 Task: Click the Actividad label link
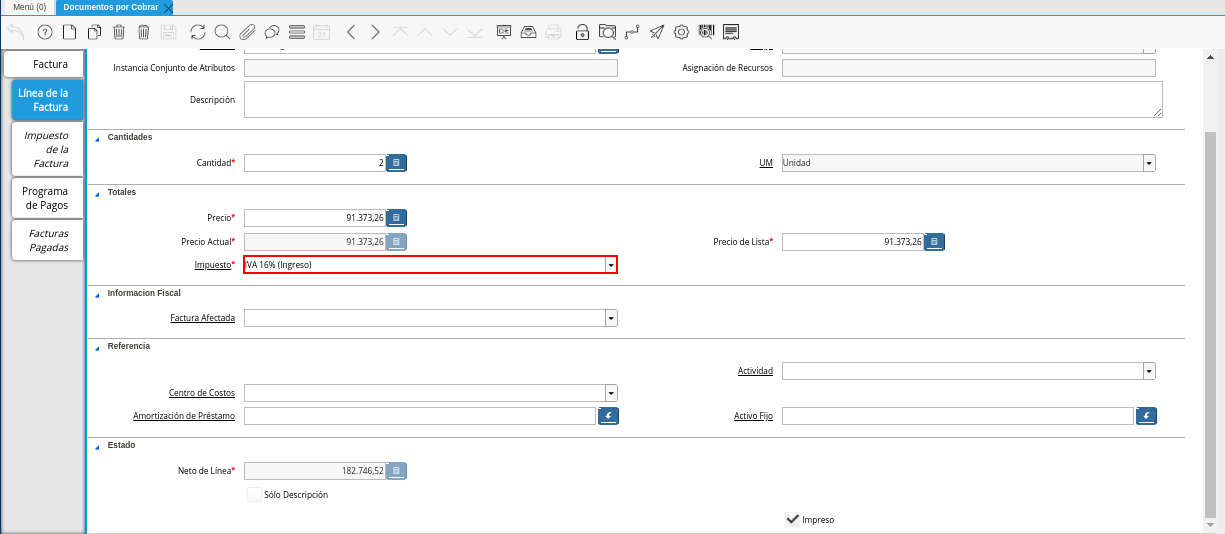pos(755,371)
